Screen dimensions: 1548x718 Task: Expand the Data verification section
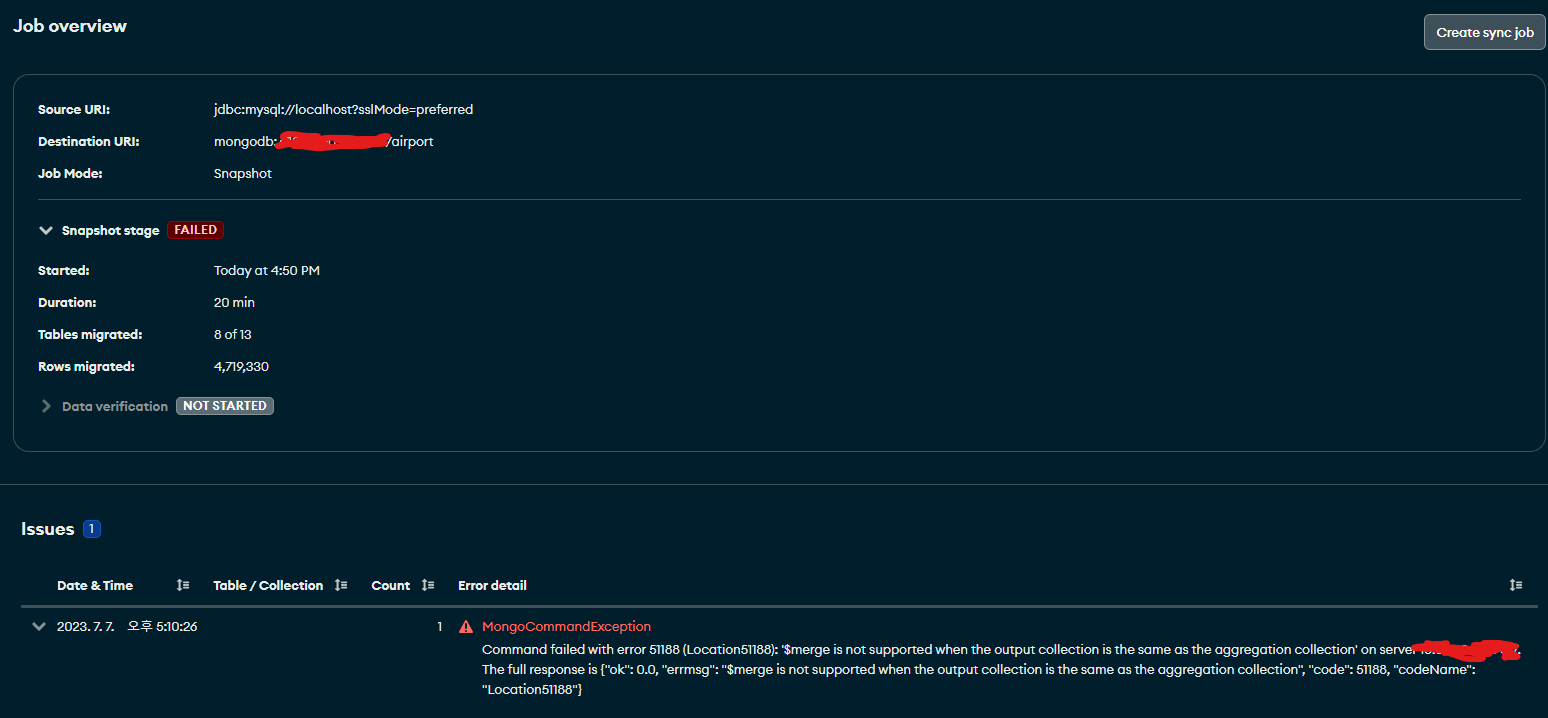pyautogui.click(x=45, y=406)
